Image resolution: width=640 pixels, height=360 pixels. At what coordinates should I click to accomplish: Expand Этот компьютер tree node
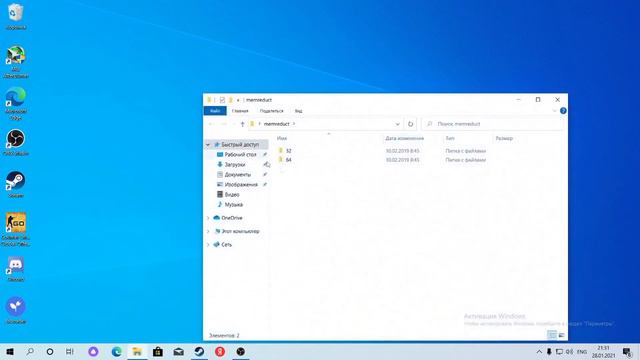(208, 231)
